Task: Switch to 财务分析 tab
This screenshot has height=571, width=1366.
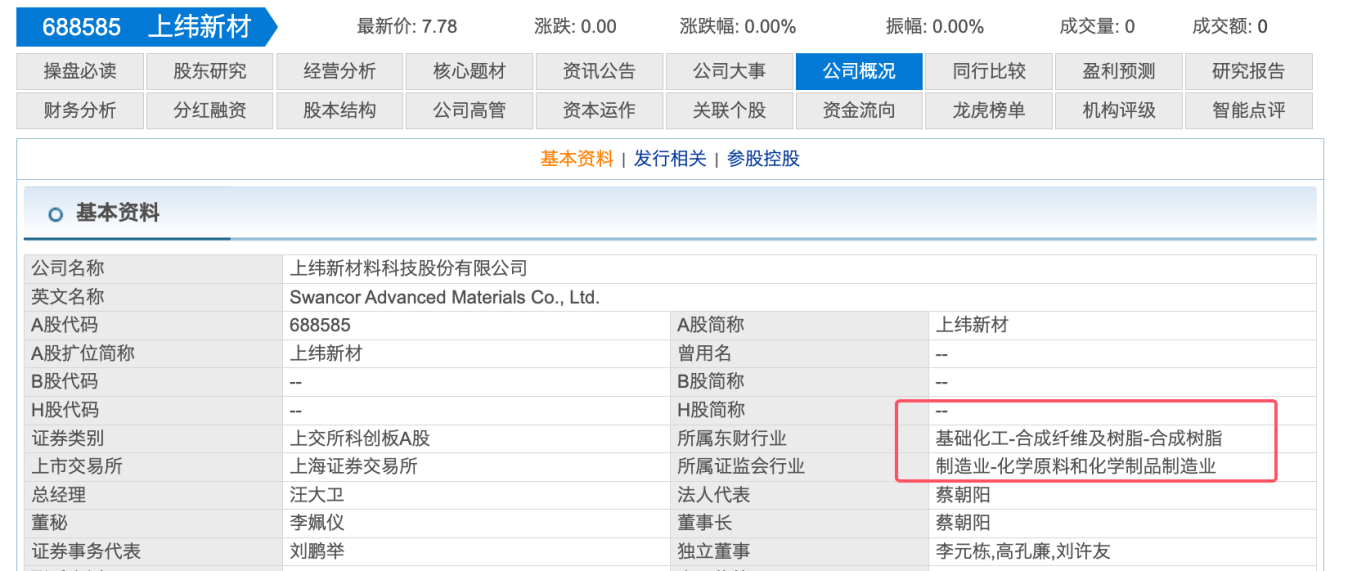Action: pos(80,111)
